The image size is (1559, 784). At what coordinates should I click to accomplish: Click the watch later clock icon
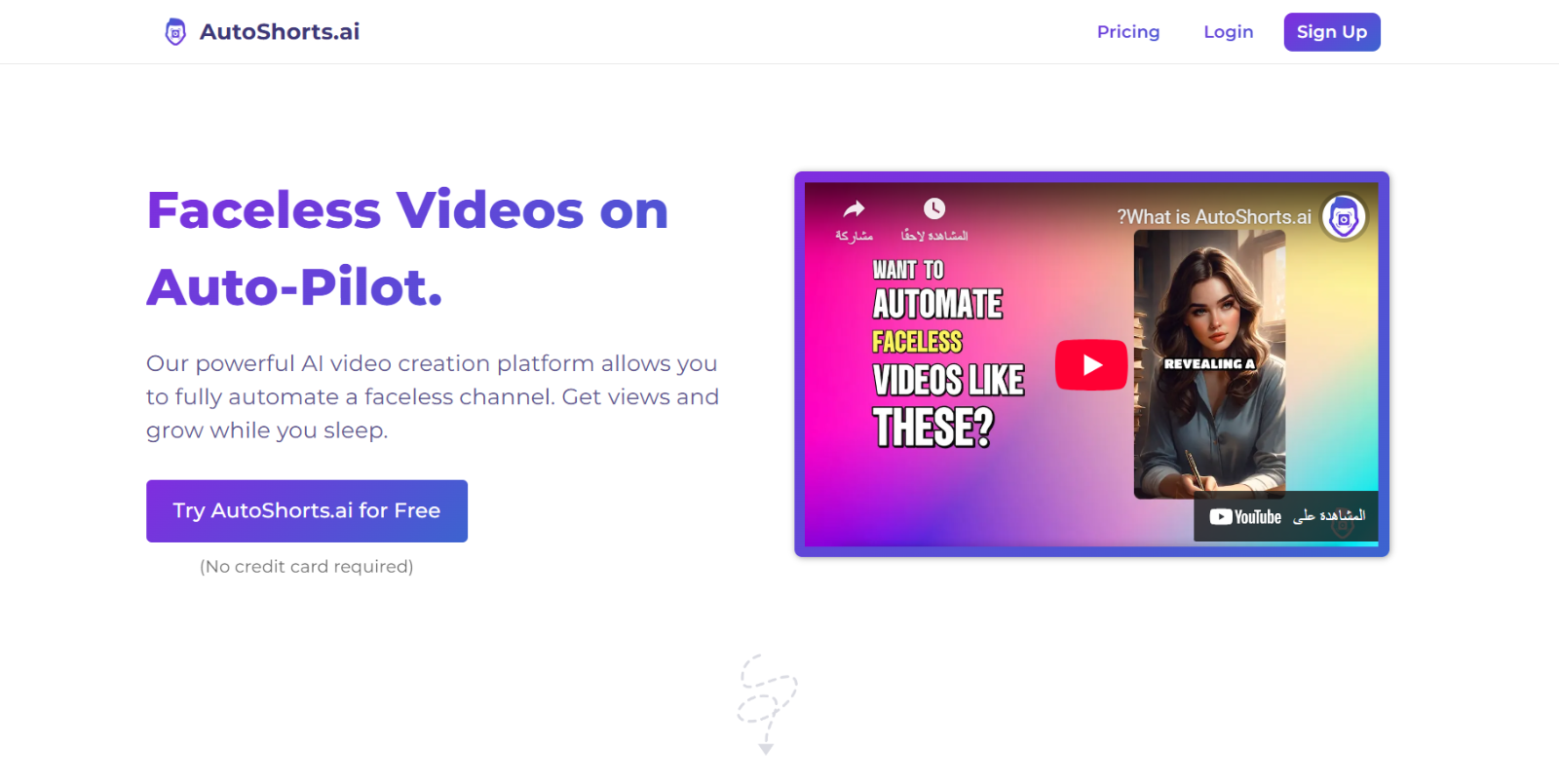(934, 208)
